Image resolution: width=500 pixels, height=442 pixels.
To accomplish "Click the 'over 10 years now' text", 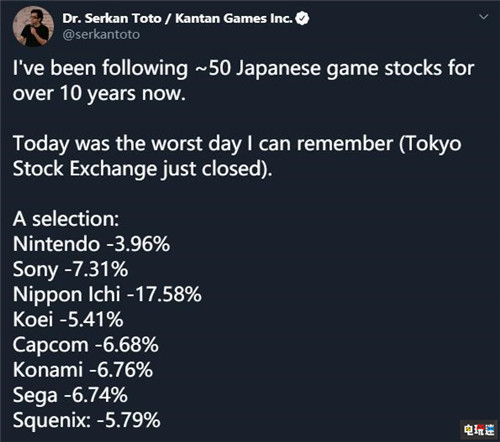I will tap(99, 94).
